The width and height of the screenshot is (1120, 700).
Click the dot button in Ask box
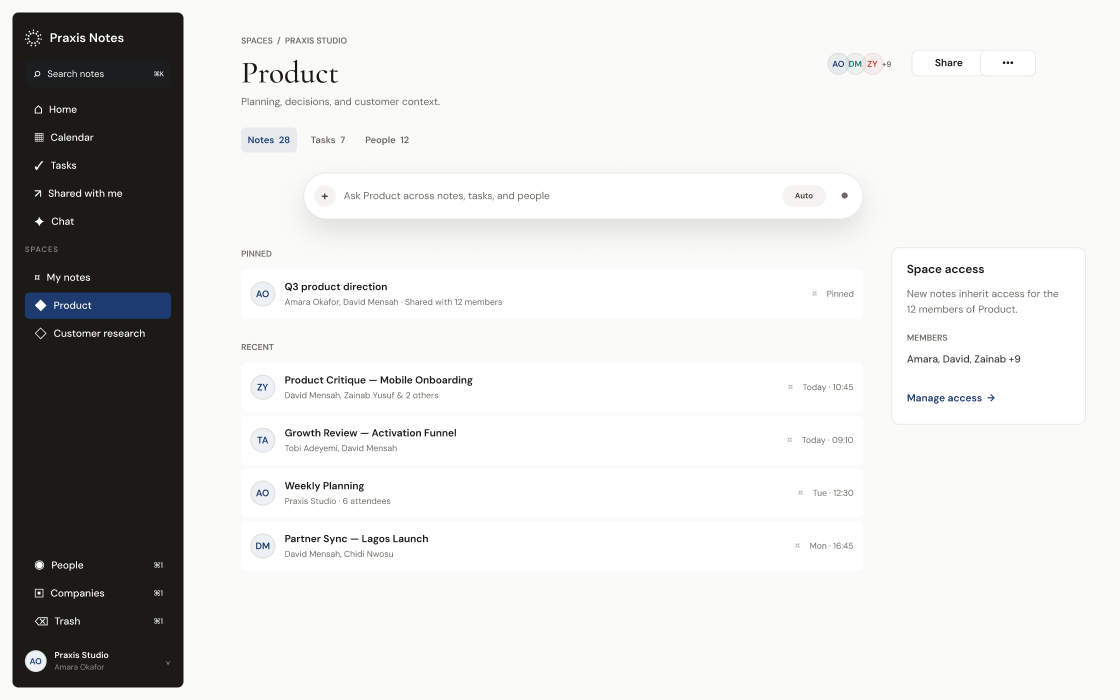coord(844,196)
